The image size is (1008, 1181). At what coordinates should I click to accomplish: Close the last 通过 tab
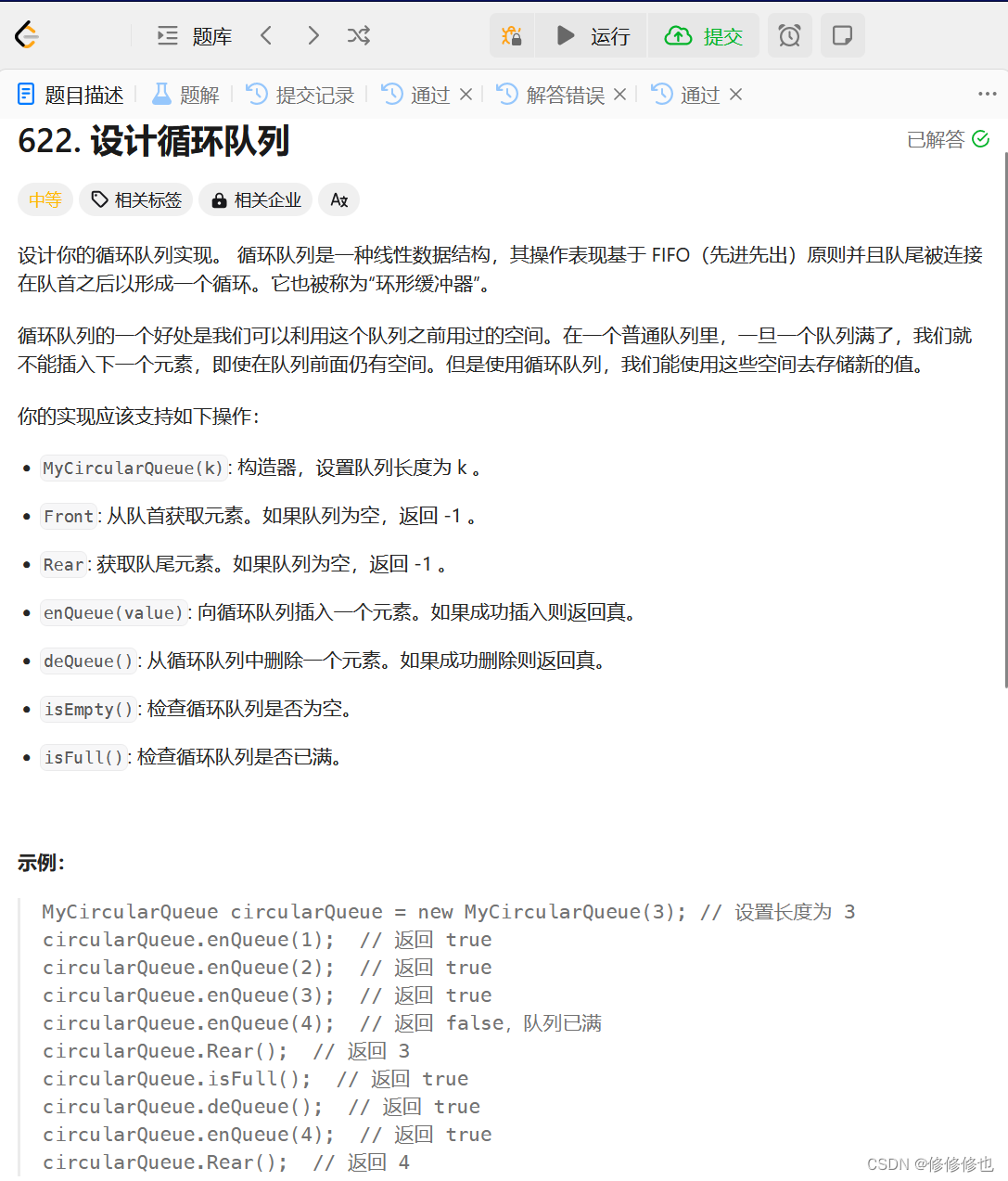coord(736,95)
